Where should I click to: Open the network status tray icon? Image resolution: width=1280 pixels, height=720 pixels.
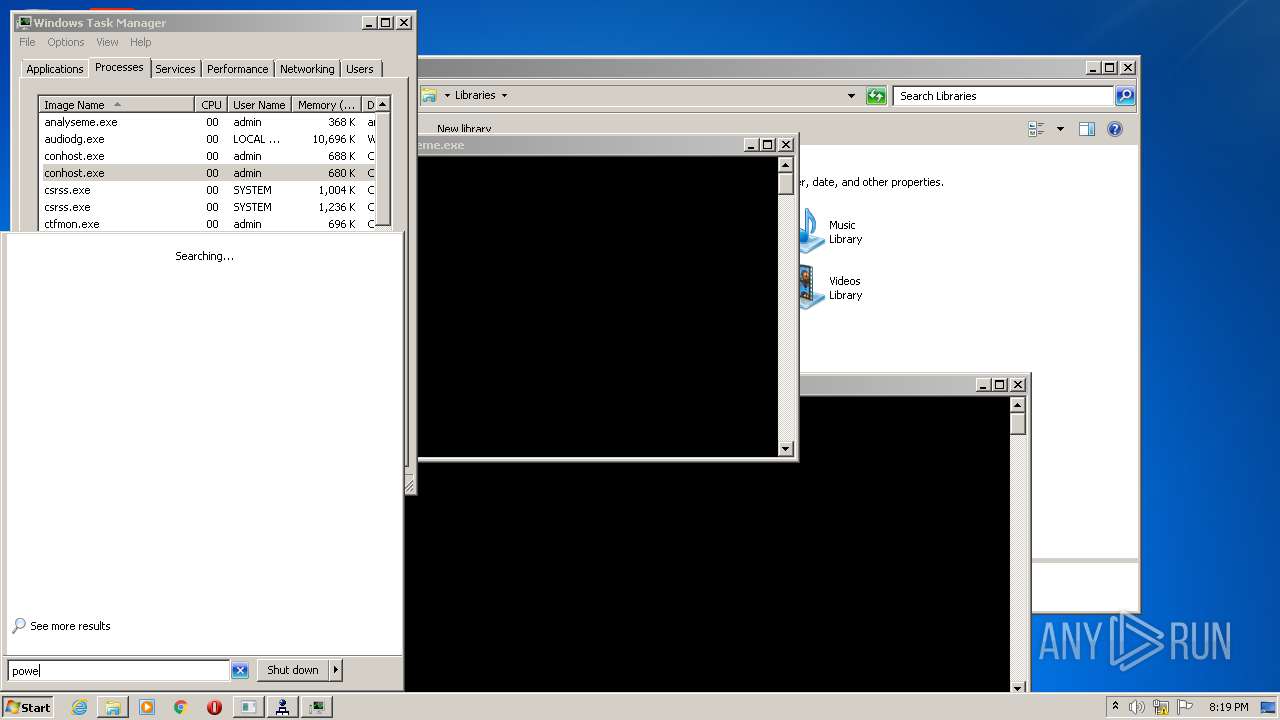[x=1161, y=707]
